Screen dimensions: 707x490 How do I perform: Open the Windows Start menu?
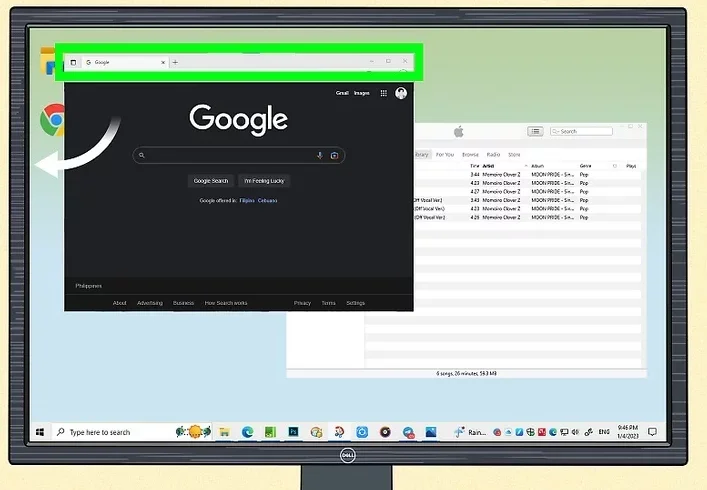40,432
